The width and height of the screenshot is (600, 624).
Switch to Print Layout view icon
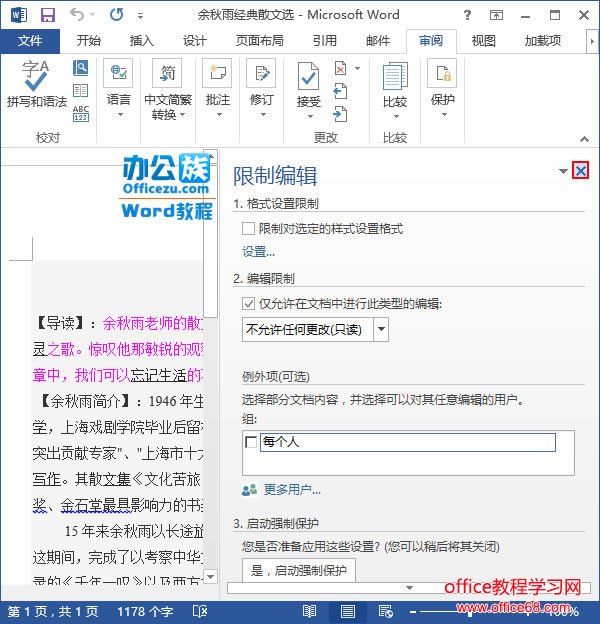[x=348, y=611]
